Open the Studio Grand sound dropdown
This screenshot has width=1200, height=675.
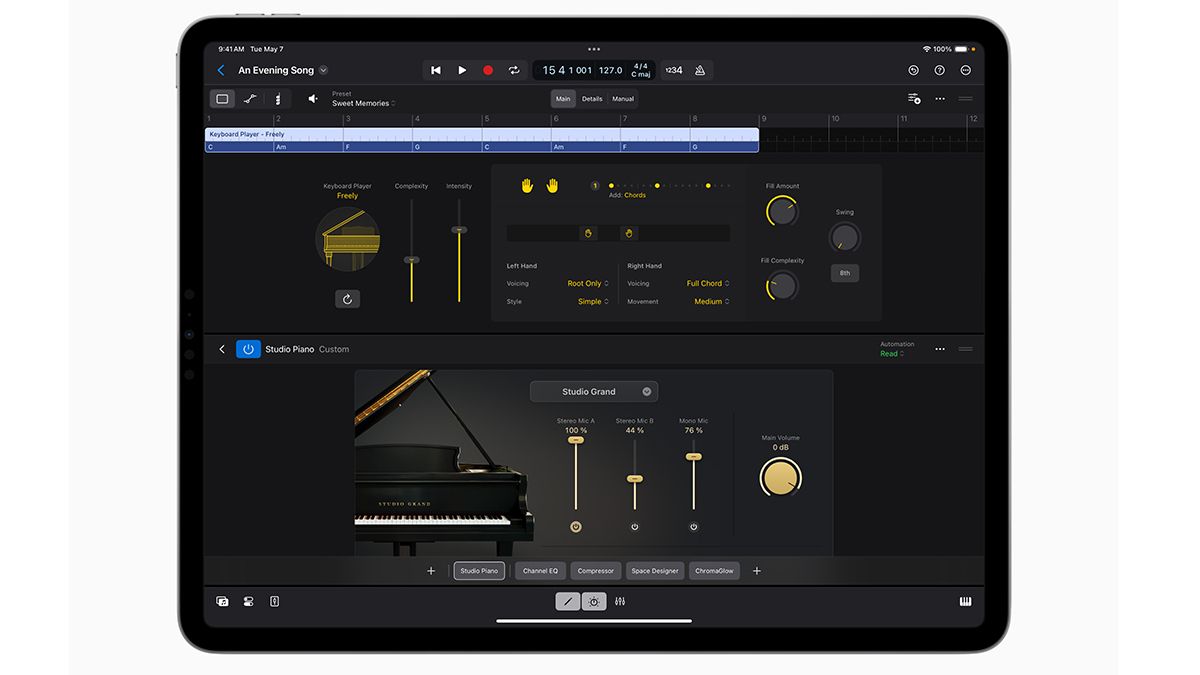[x=594, y=391]
